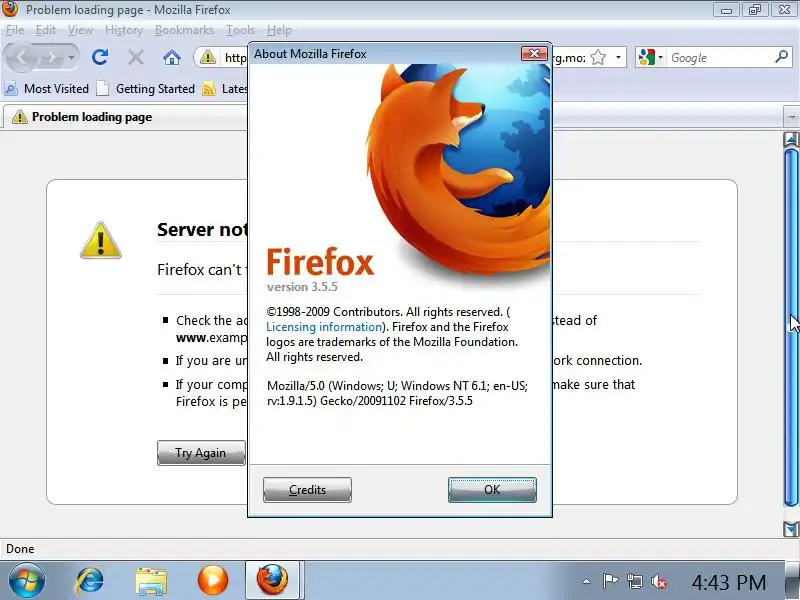Open the Bookmarks menu
Image resolution: width=800 pixels, height=600 pixels.
coord(184,30)
